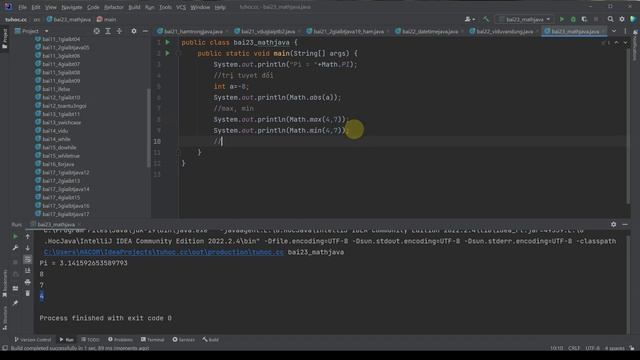Open the bai23_mathjava run configuration dropdown
This screenshot has width=640, height=360.
(x=524, y=19)
